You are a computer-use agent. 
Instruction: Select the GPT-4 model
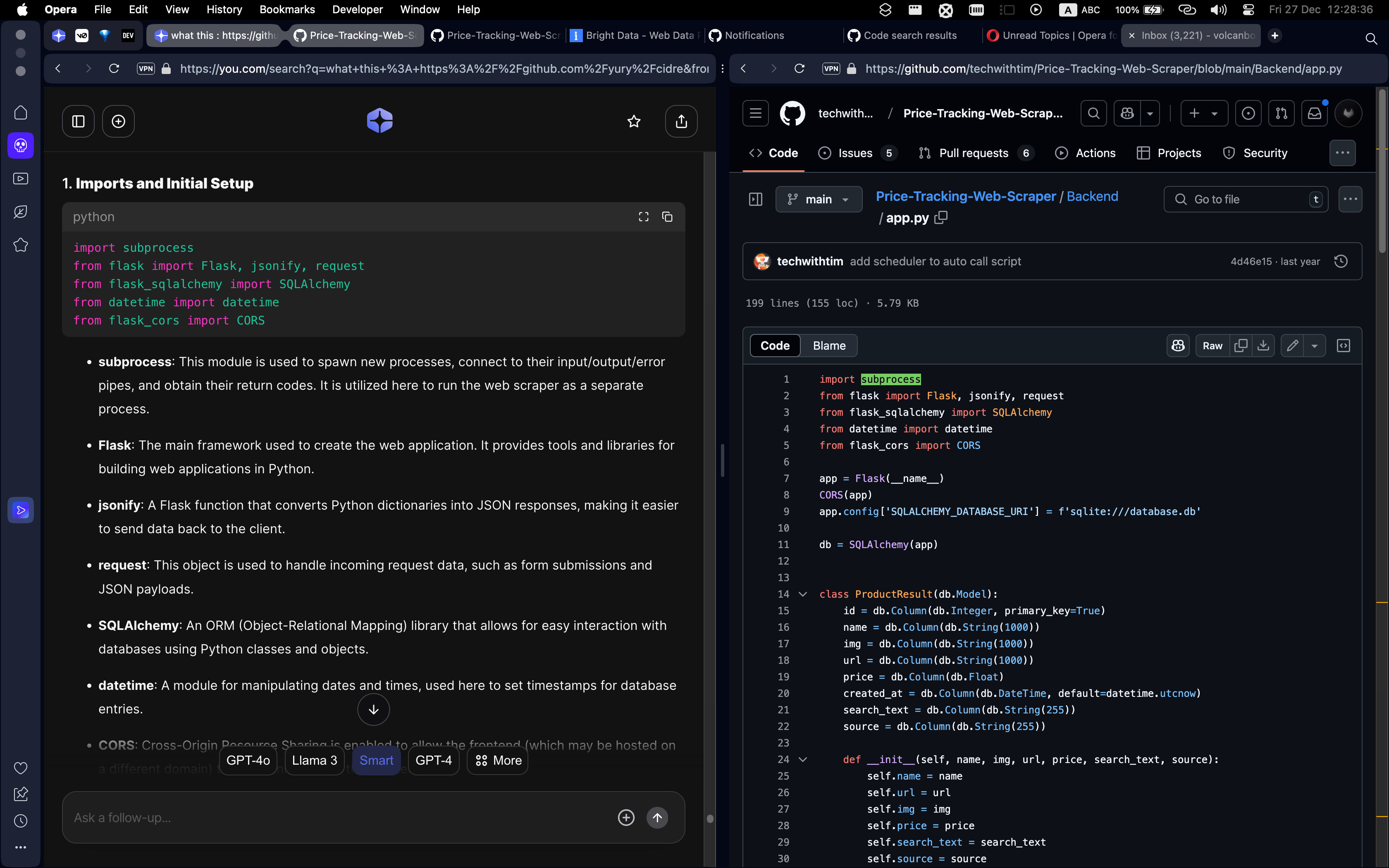click(x=433, y=760)
